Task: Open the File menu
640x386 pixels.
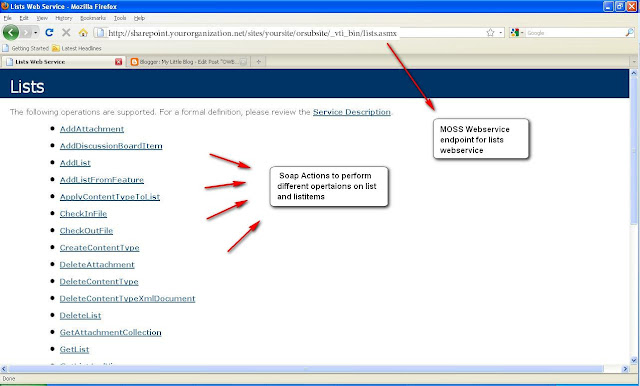Action: pyautogui.click(x=7, y=18)
